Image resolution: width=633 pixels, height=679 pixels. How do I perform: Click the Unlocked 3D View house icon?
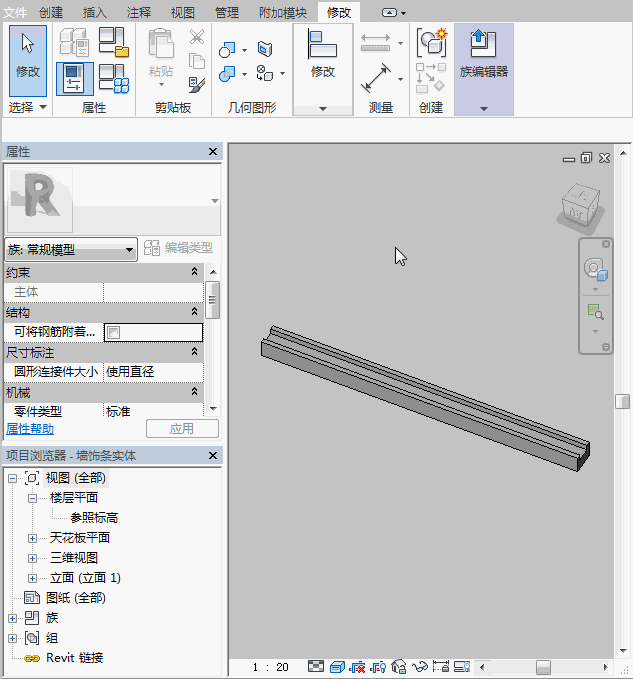(x=399, y=667)
